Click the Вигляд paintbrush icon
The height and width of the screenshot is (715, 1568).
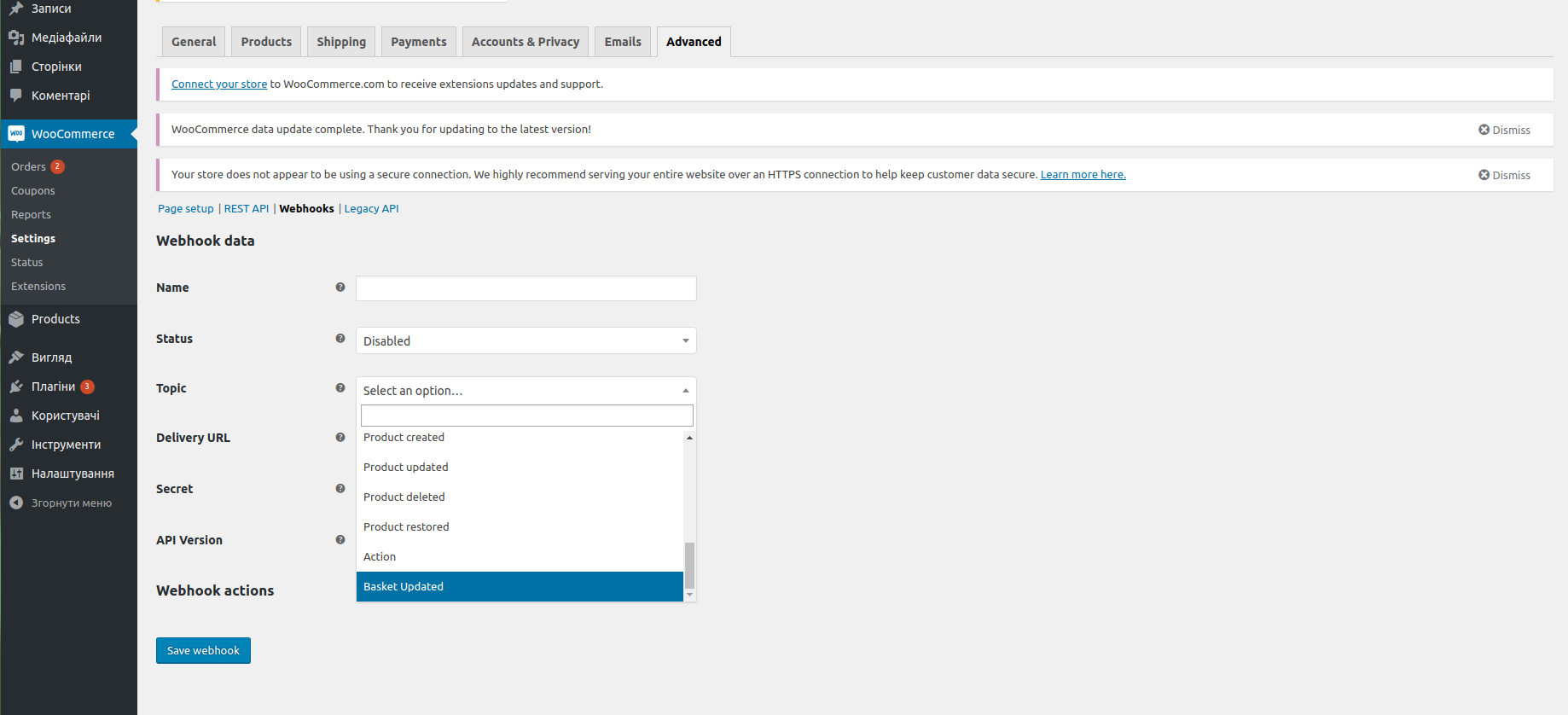pos(16,357)
